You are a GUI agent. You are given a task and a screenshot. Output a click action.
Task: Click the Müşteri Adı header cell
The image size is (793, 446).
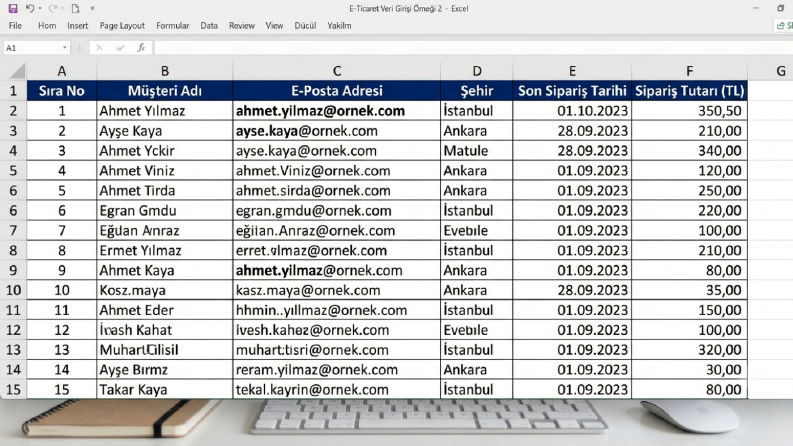[165, 91]
